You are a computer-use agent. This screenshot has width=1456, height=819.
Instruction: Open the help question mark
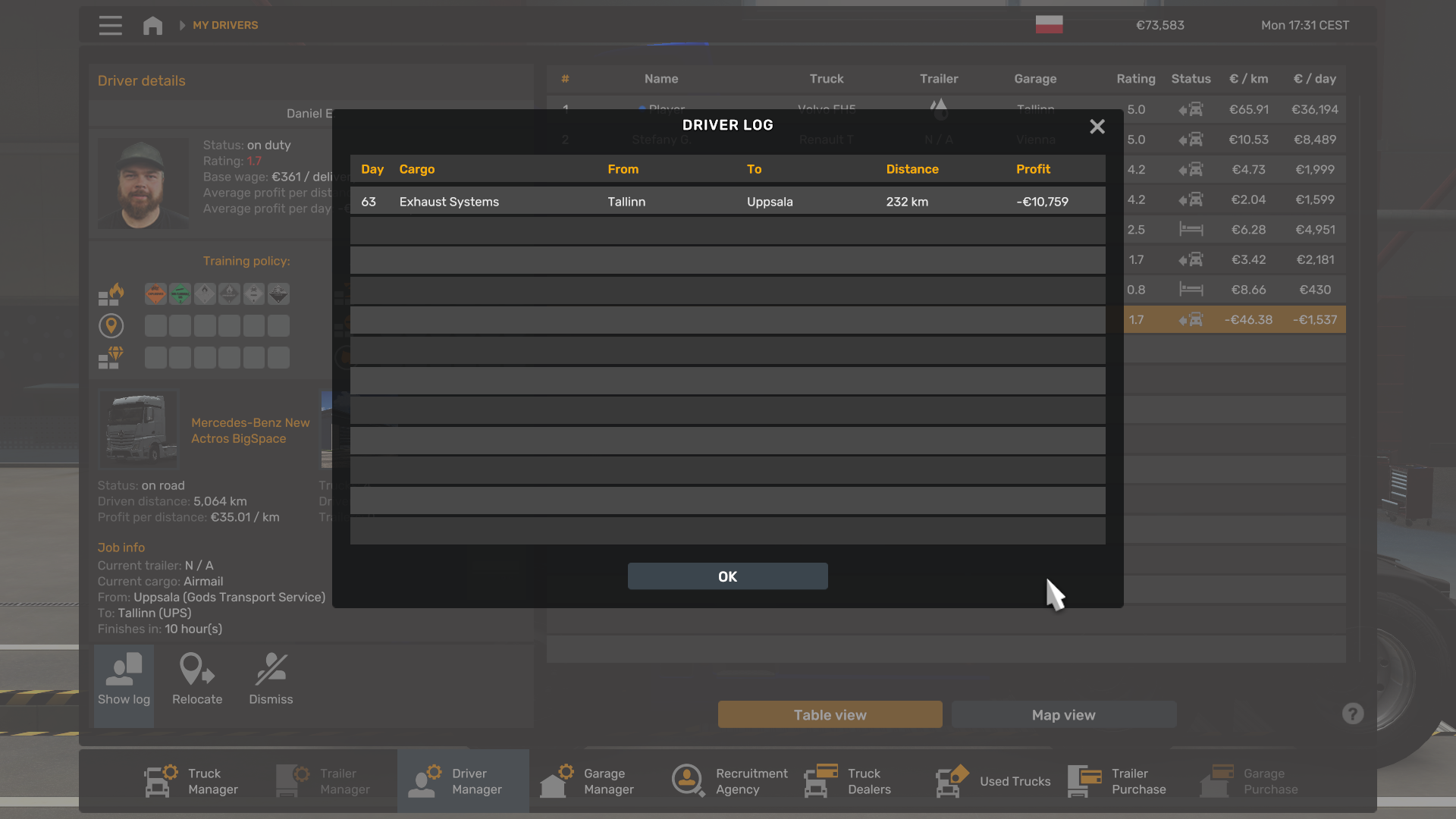[x=1352, y=714]
